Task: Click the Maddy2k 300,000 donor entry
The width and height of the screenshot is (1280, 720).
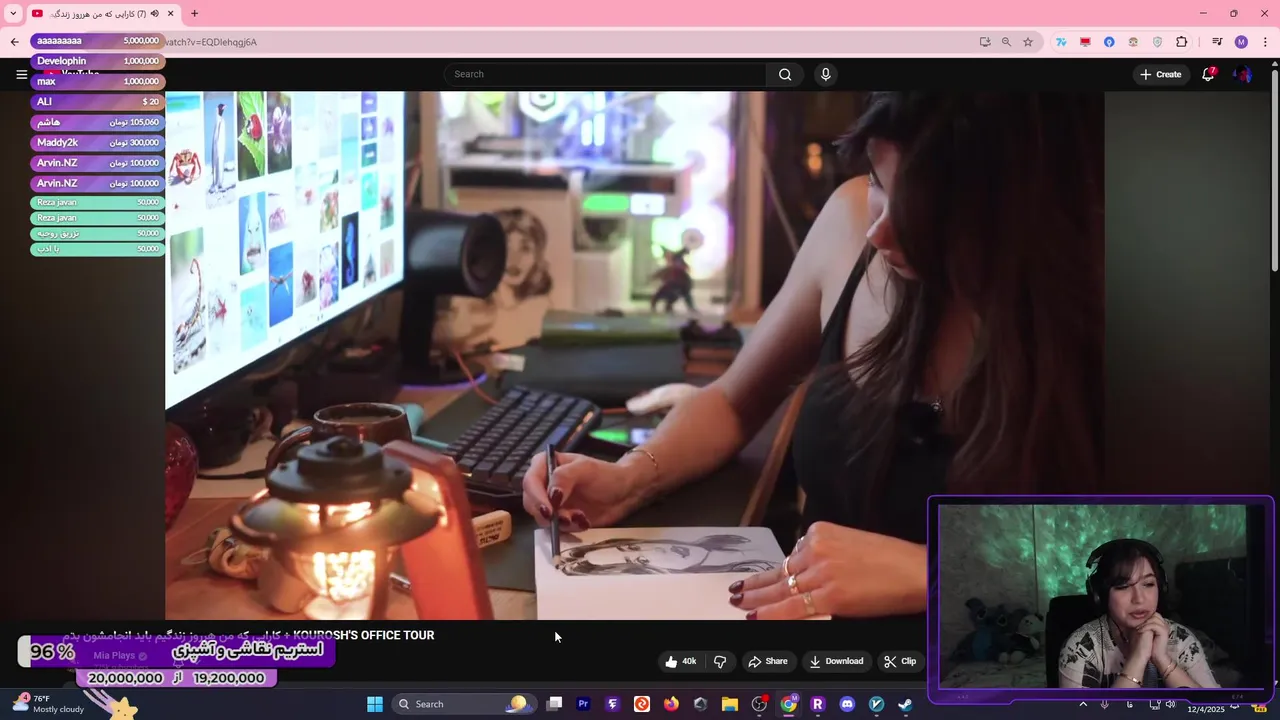Action: click(x=98, y=142)
